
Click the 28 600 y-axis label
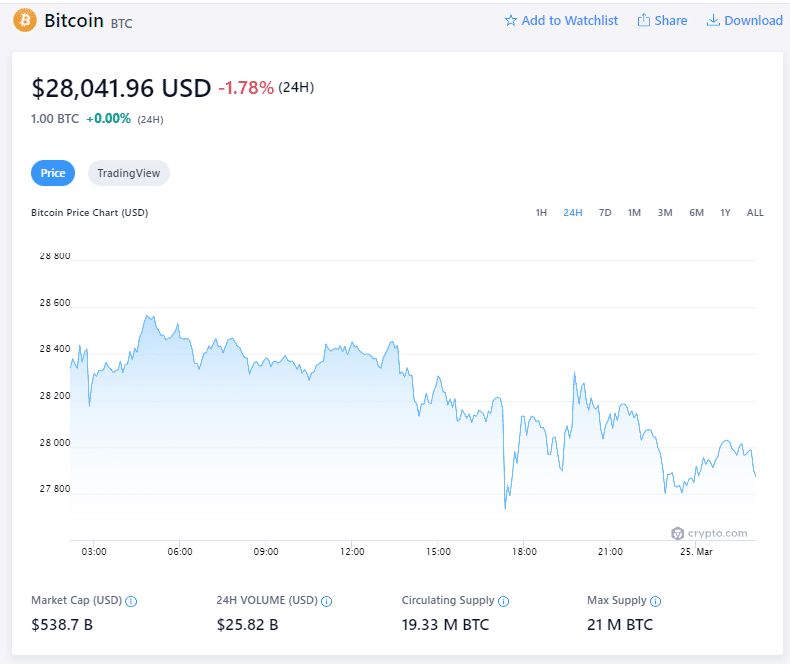(x=55, y=303)
